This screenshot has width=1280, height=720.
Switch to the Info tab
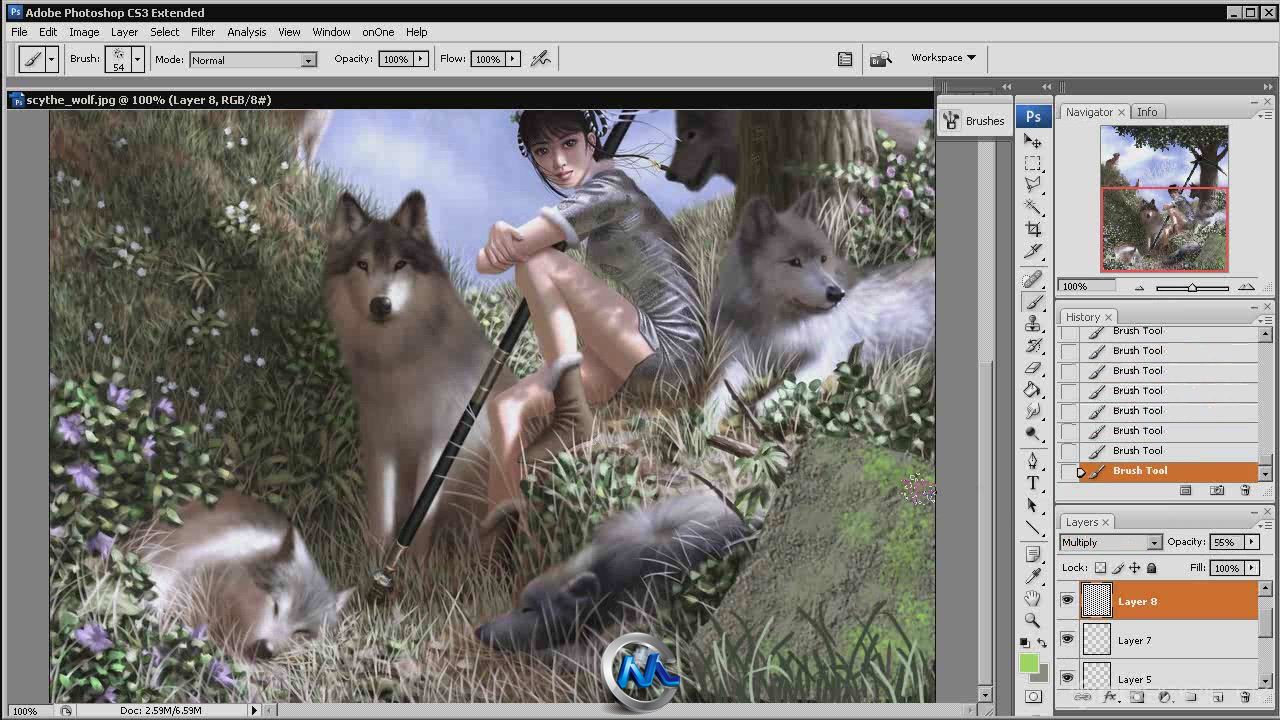pos(1147,112)
